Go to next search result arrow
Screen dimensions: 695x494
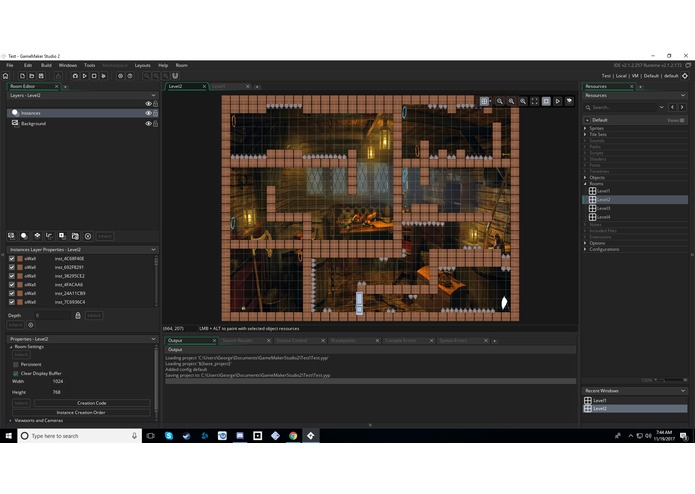[x=682, y=107]
